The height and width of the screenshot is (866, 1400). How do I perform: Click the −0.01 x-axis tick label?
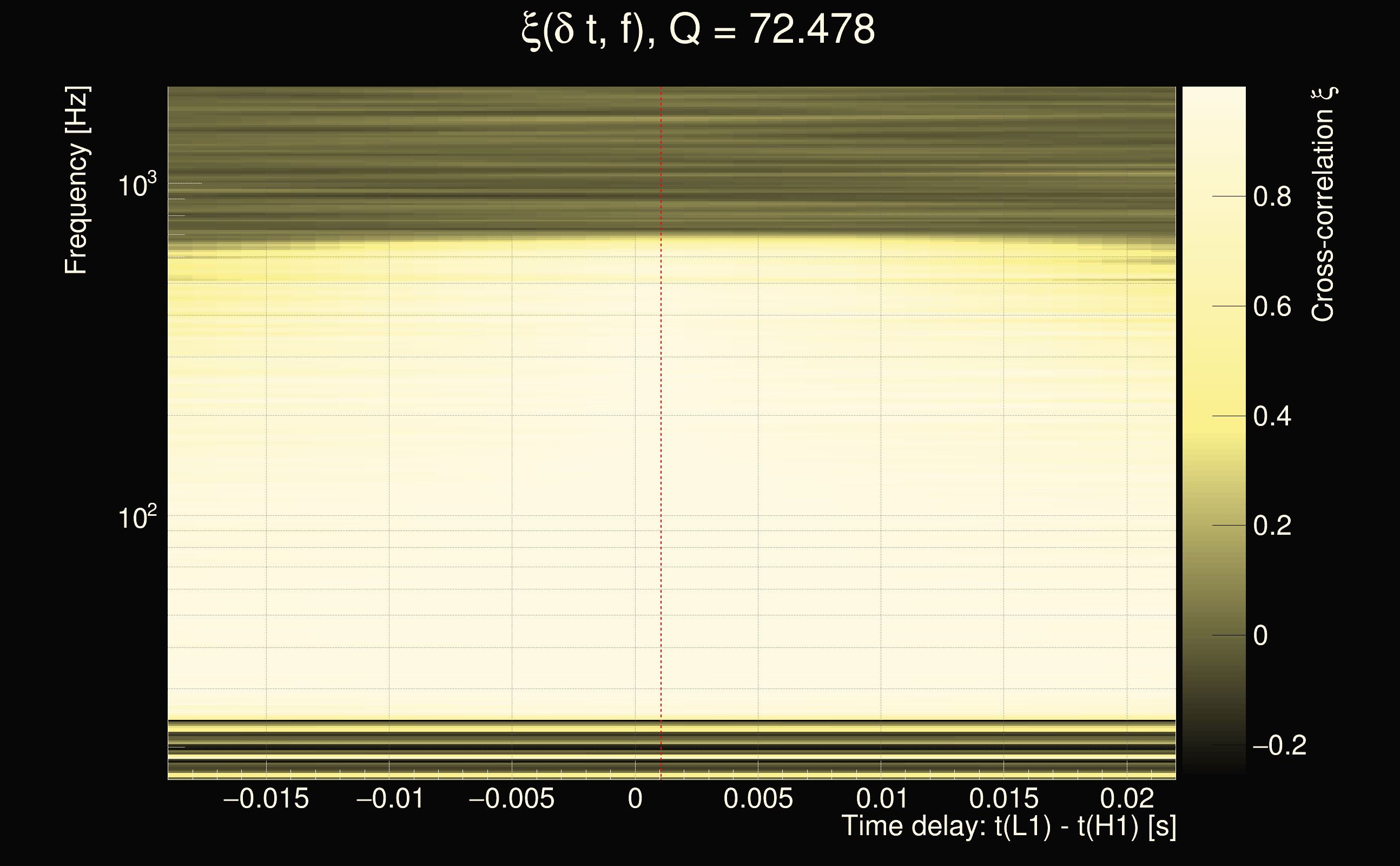390,799
